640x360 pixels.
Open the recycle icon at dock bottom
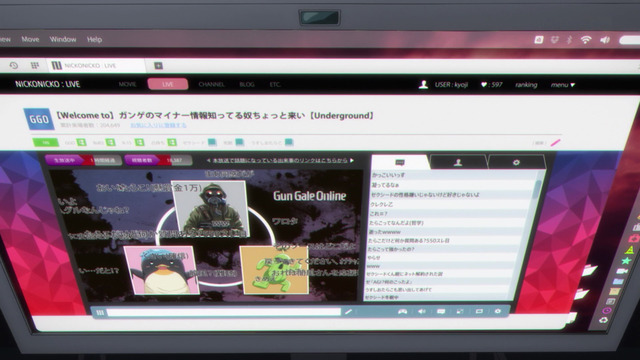coord(603,320)
